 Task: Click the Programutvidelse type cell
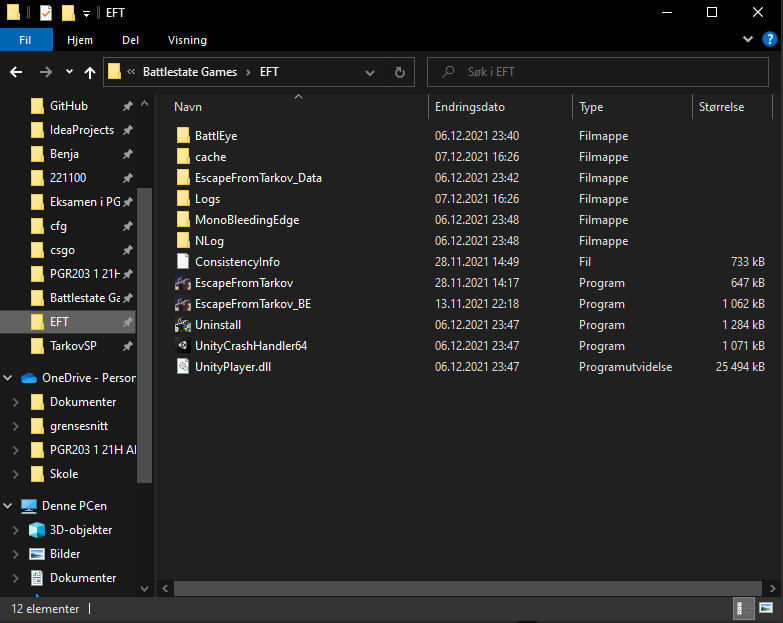(x=625, y=367)
